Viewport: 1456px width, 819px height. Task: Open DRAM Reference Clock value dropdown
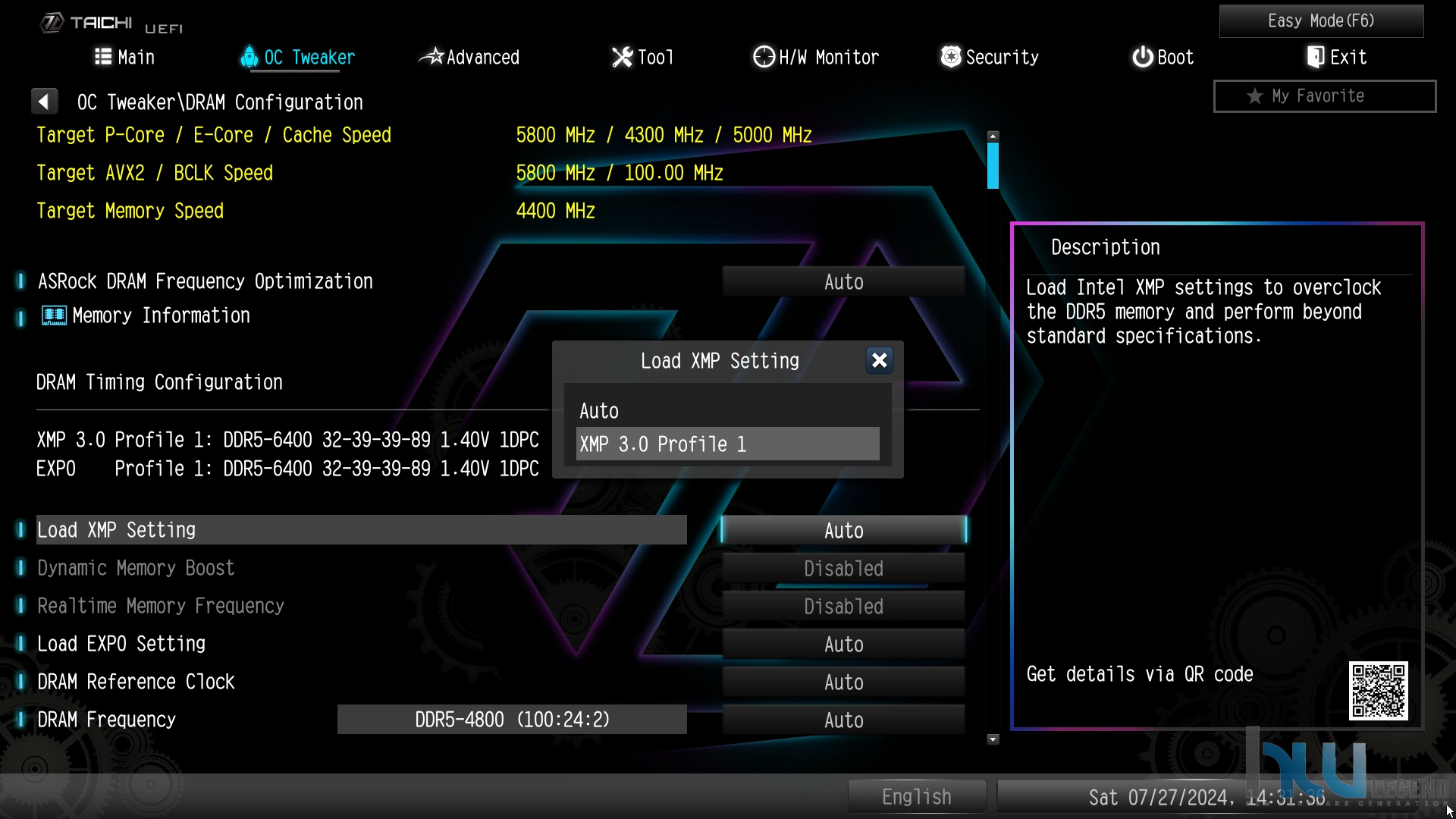tap(843, 682)
